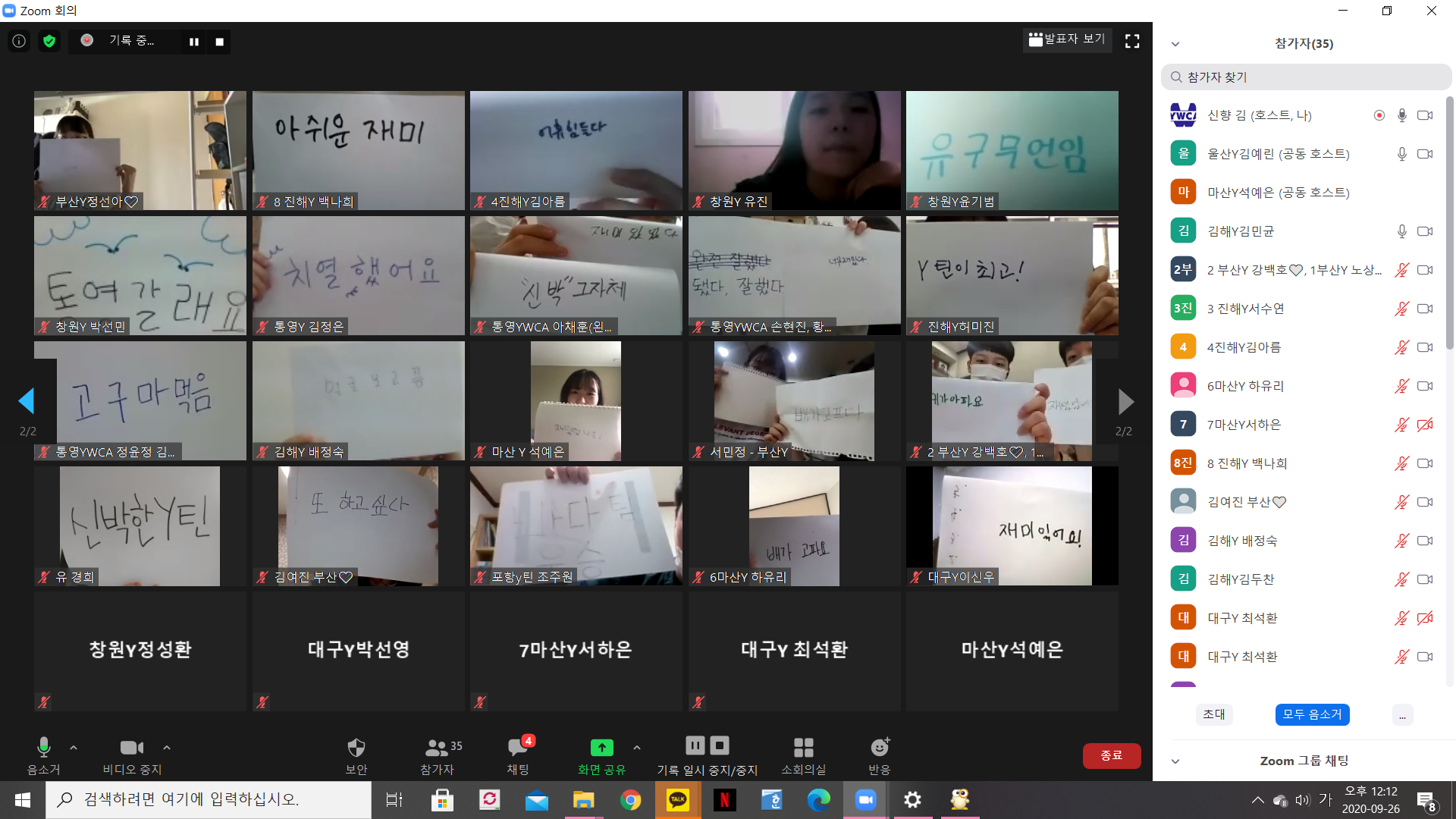Click the 모두 음소거 button
This screenshot has height=819, width=1456.
(1312, 714)
